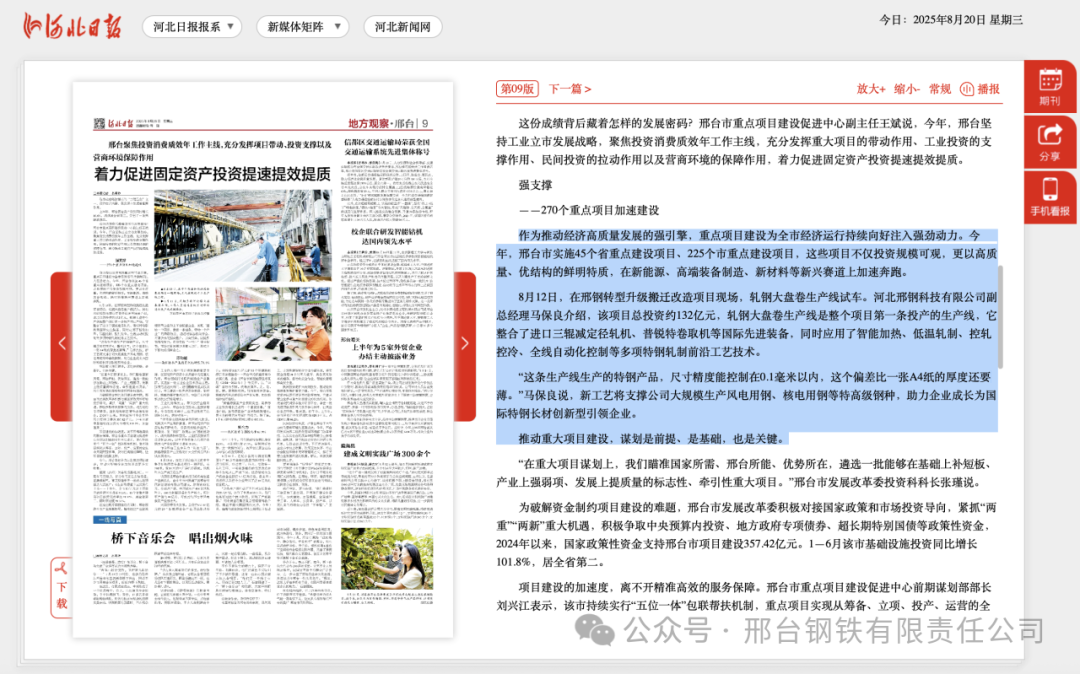Open 手机看报 mobile reading
1080x674 pixels.
(x=1050, y=196)
